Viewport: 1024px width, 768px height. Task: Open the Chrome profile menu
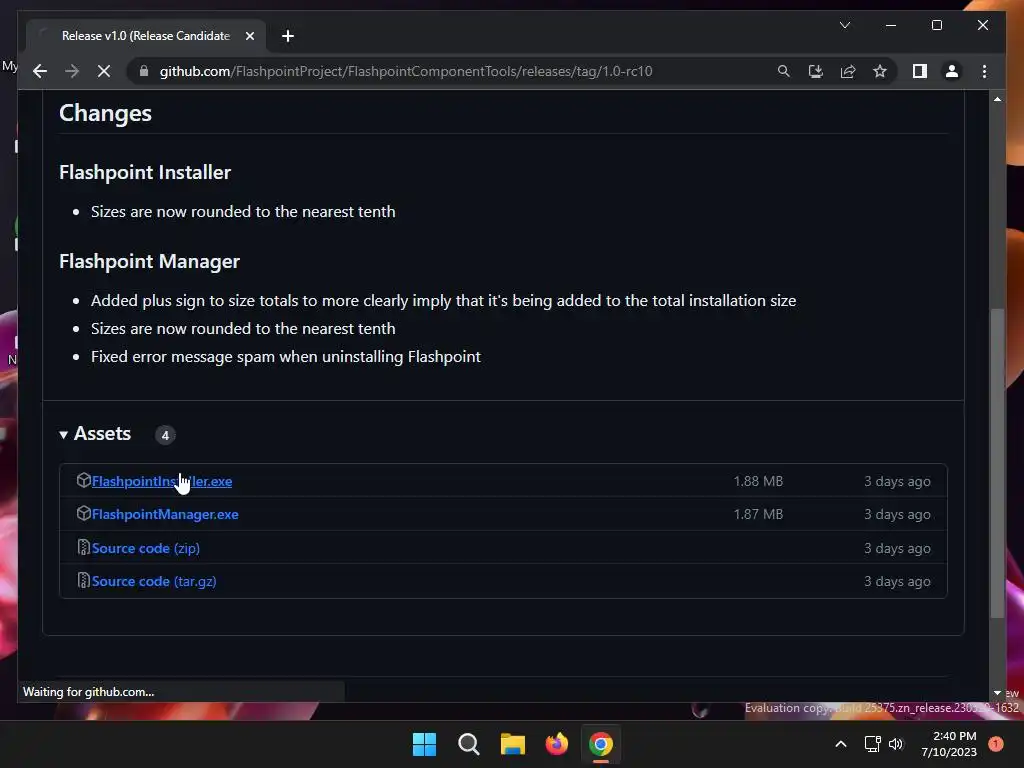952,71
